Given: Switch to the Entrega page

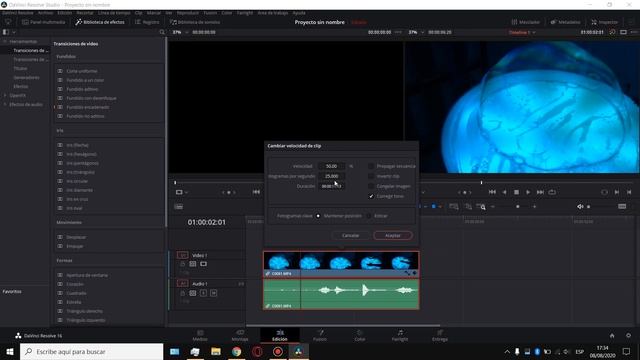Looking at the screenshot, I should pyautogui.click(x=440, y=336).
